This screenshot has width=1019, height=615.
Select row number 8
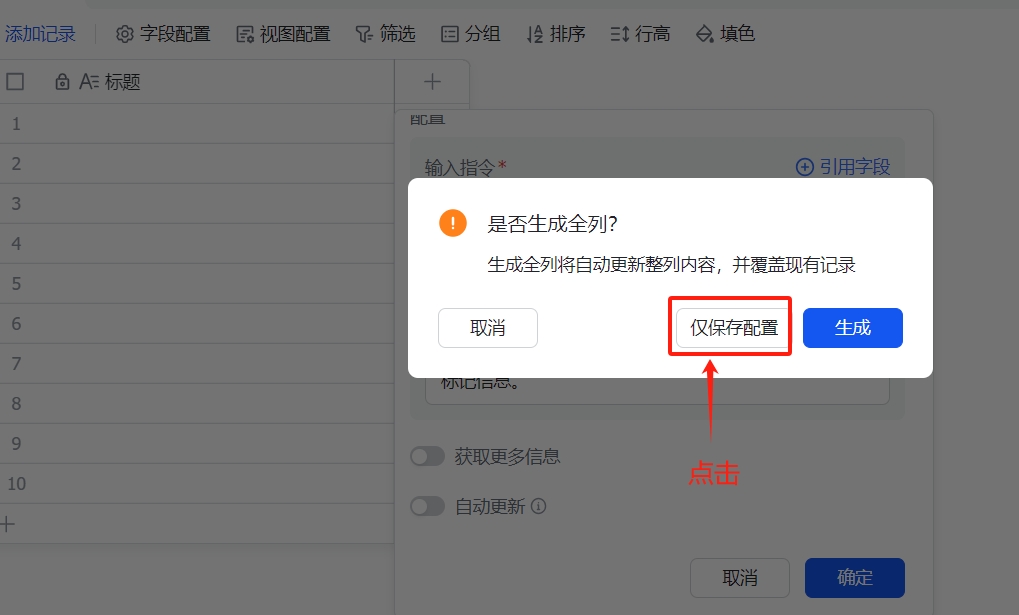[x=16, y=404]
